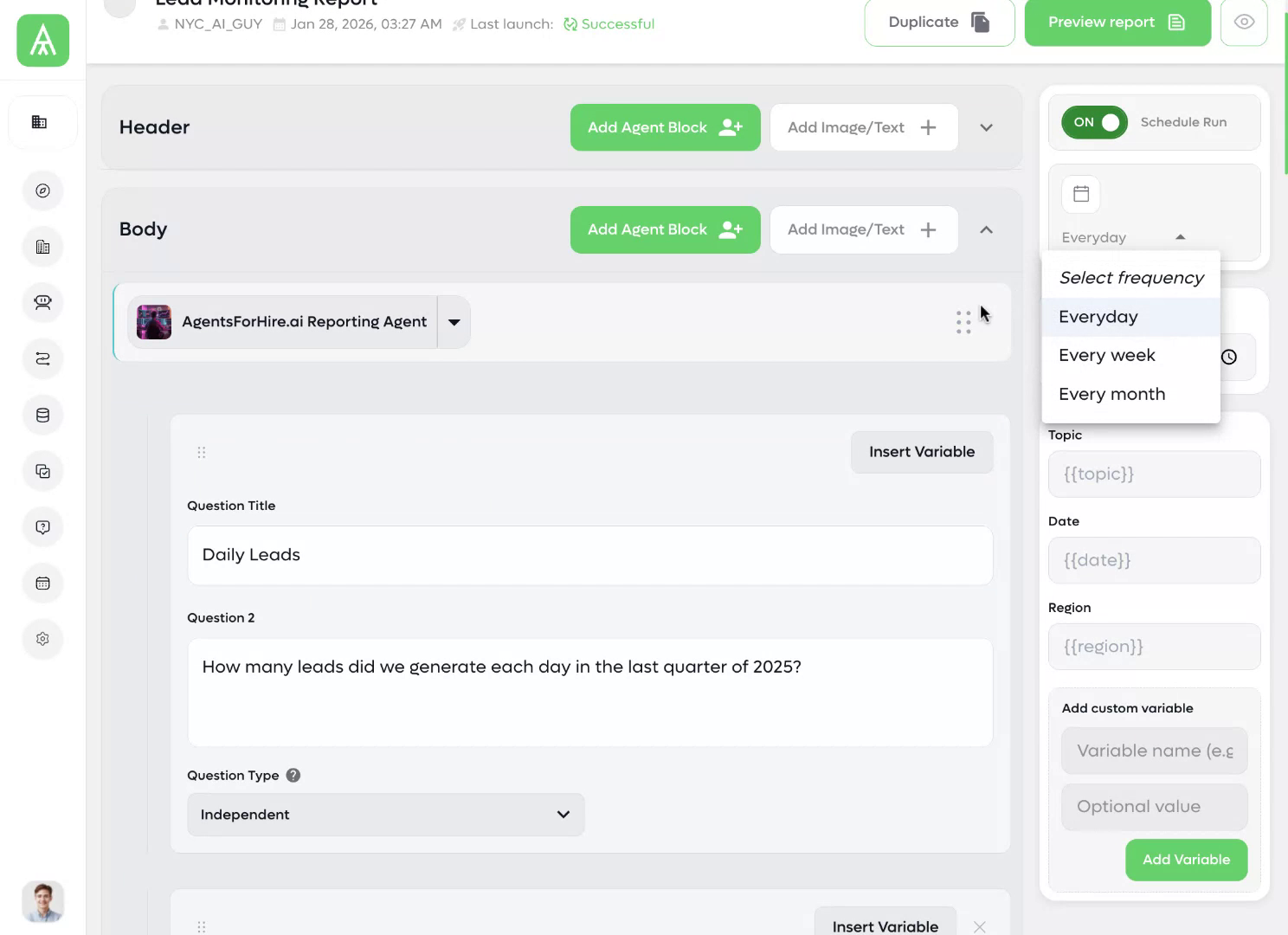
Task: Click Insert Variable for Daily Leads question
Action: [x=922, y=452]
